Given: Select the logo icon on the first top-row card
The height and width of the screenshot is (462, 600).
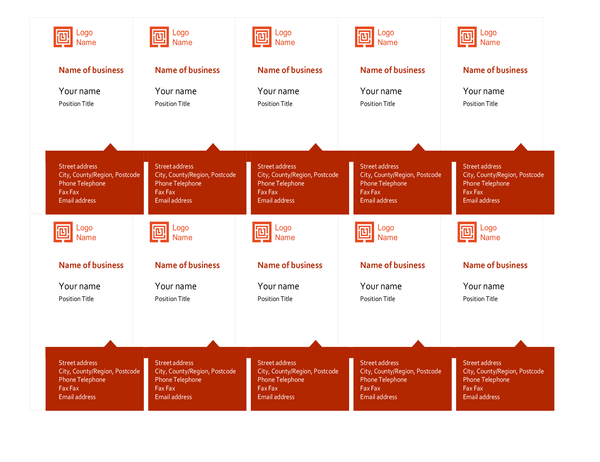Looking at the screenshot, I should tap(63, 37).
